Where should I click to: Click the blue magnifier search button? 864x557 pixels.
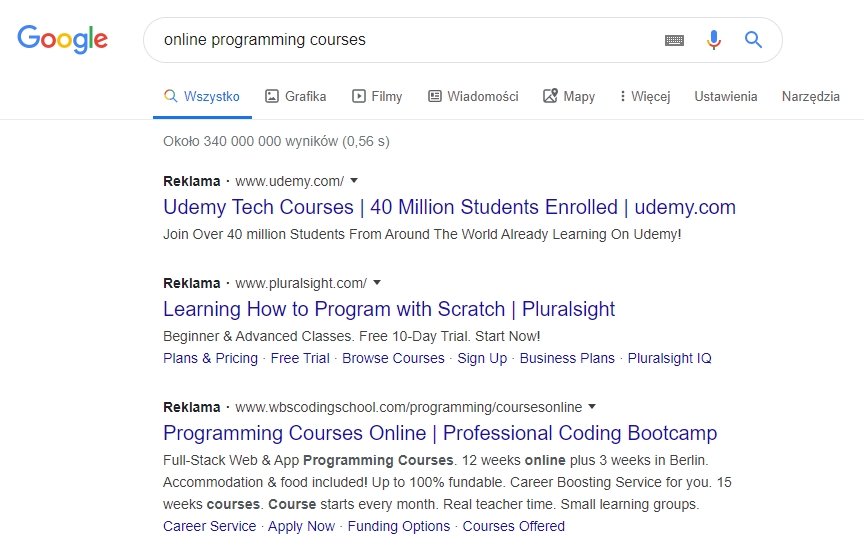click(x=753, y=40)
